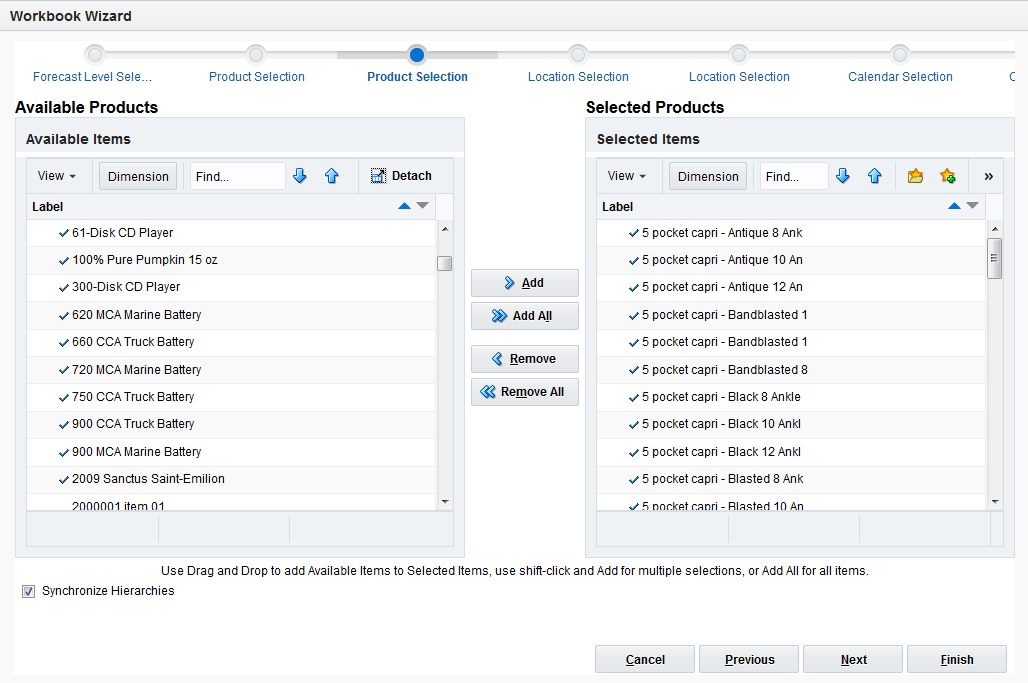This screenshot has width=1028, height=683.
Task: Select 5 pocket capri - Black 8 Ankle
Action: pyautogui.click(x=791, y=397)
